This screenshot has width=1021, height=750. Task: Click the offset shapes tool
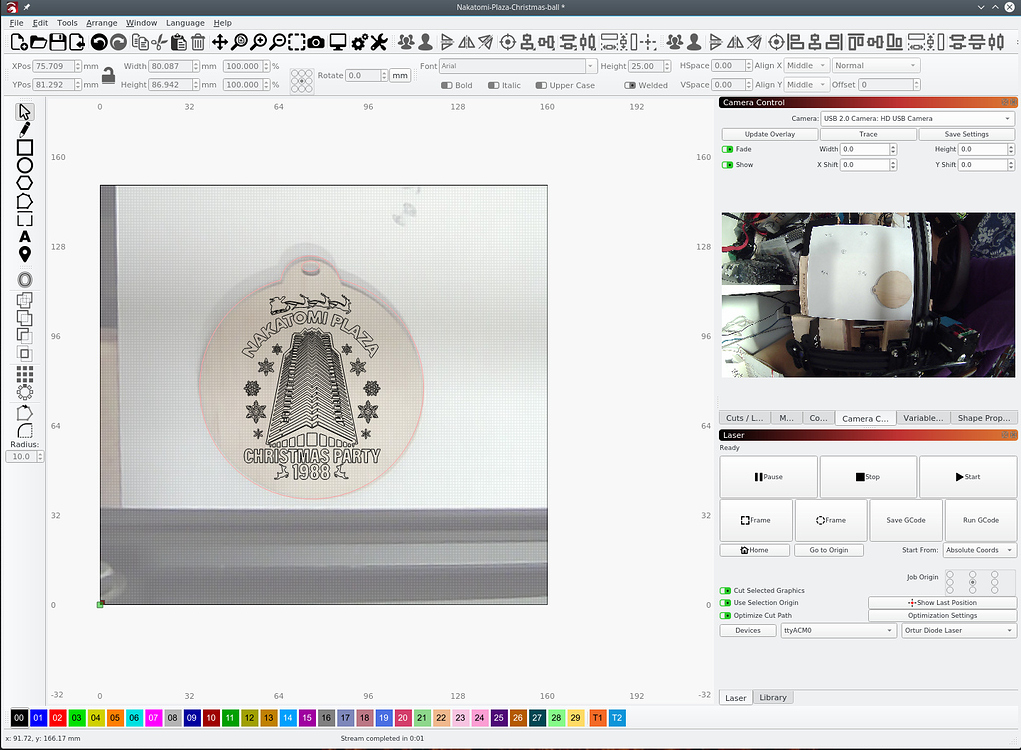coord(25,280)
